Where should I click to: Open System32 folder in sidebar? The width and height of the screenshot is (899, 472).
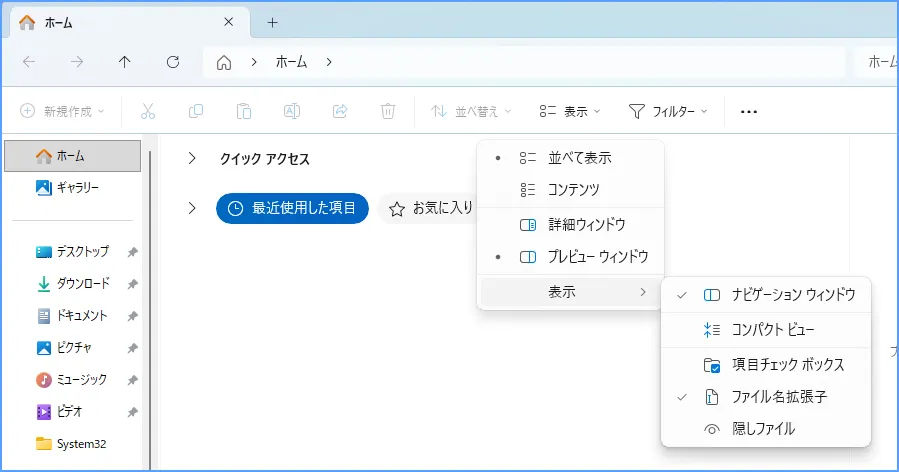72,444
